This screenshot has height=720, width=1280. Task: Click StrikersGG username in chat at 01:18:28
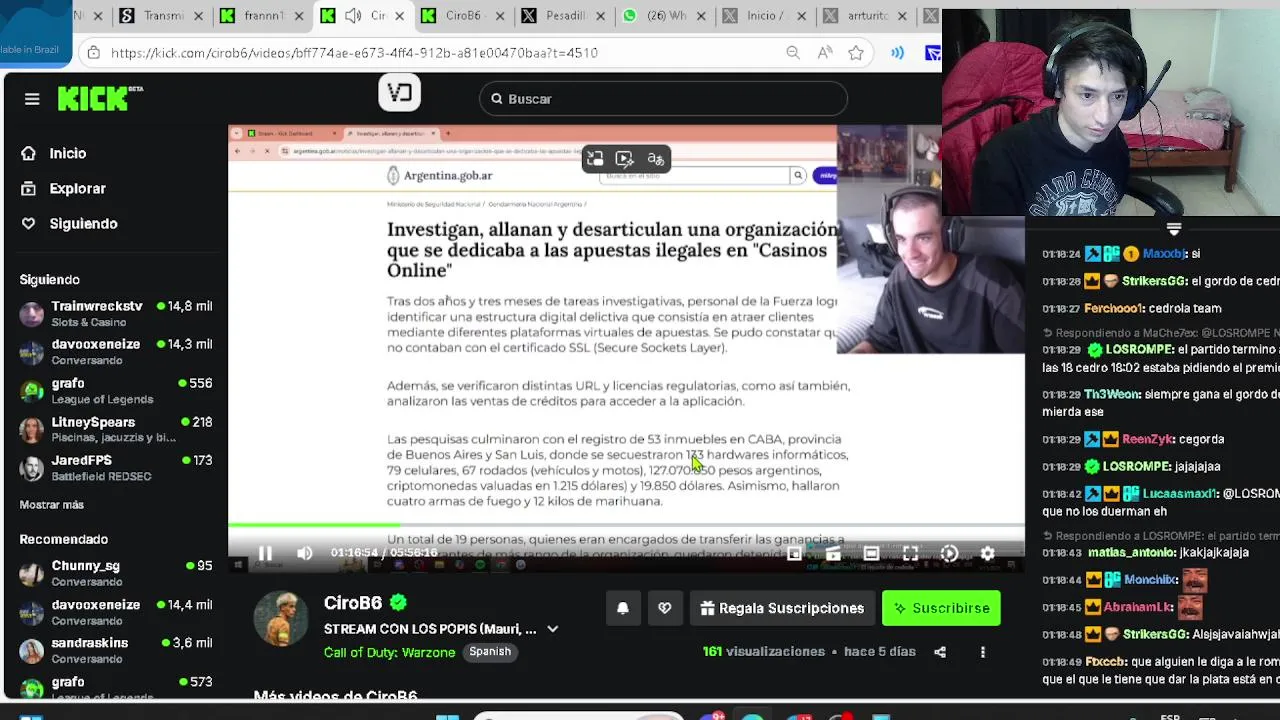coord(1154,281)
